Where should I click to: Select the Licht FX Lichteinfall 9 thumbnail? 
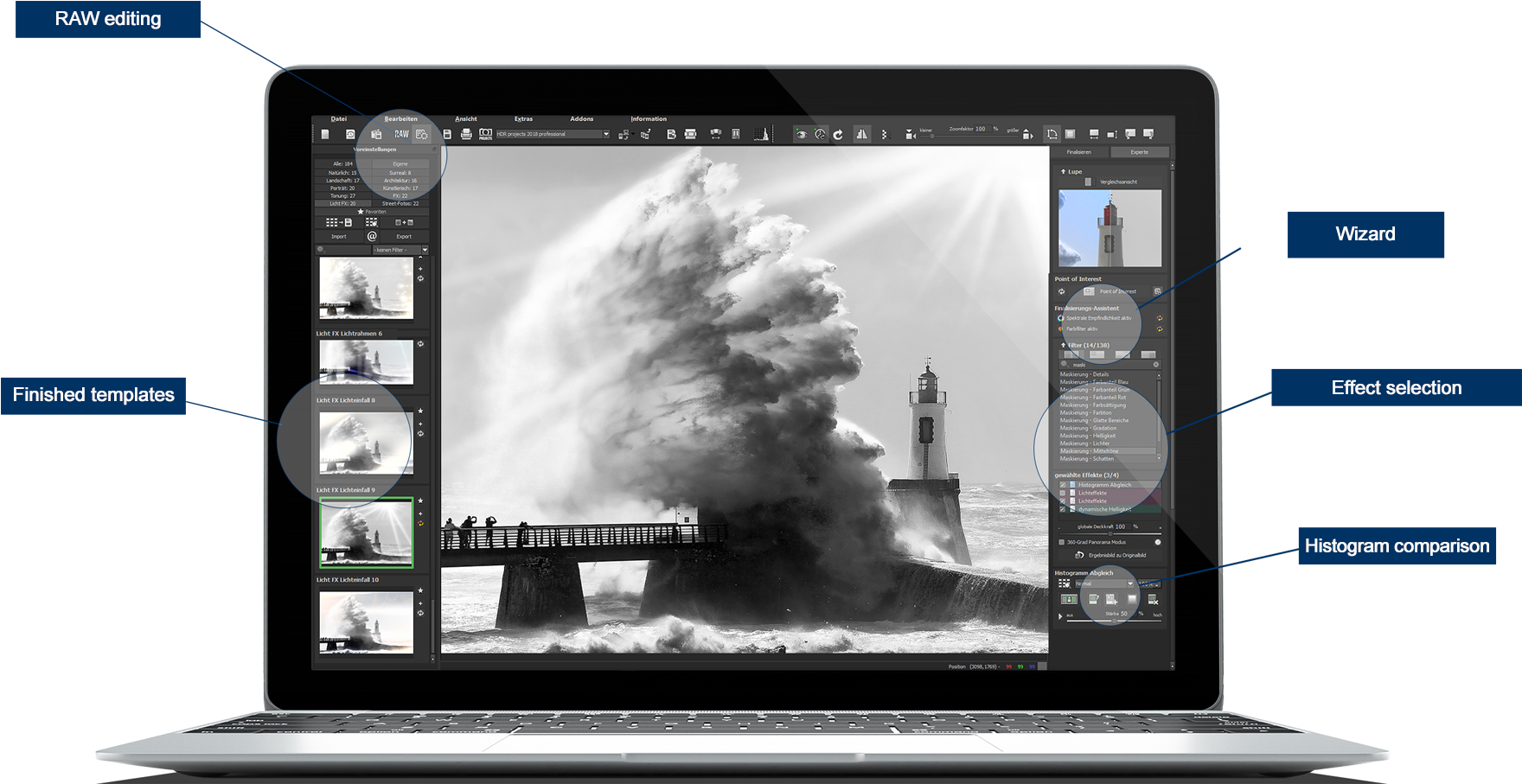coord(368,534)
